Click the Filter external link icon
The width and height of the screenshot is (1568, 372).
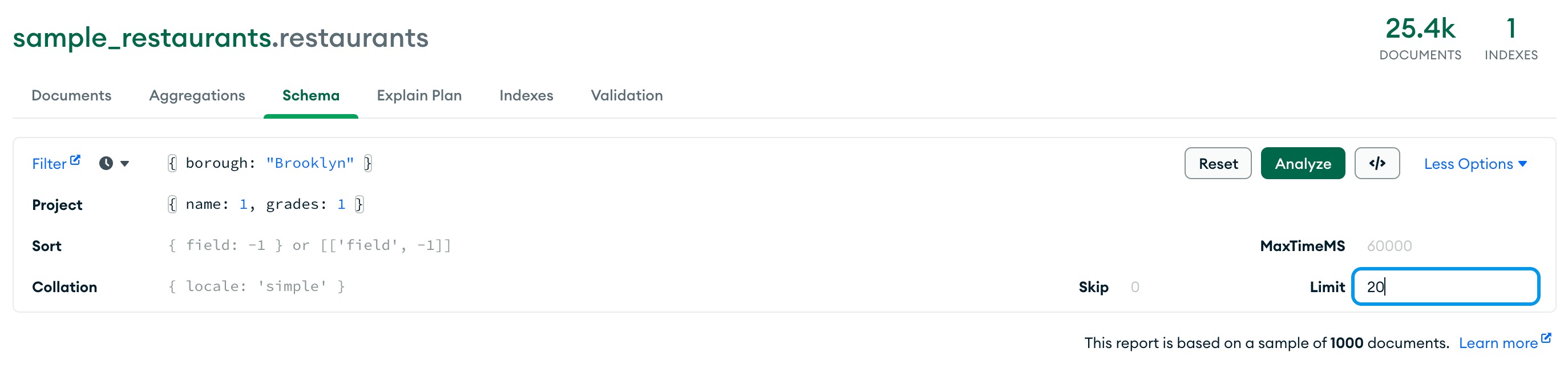(75, 160)
